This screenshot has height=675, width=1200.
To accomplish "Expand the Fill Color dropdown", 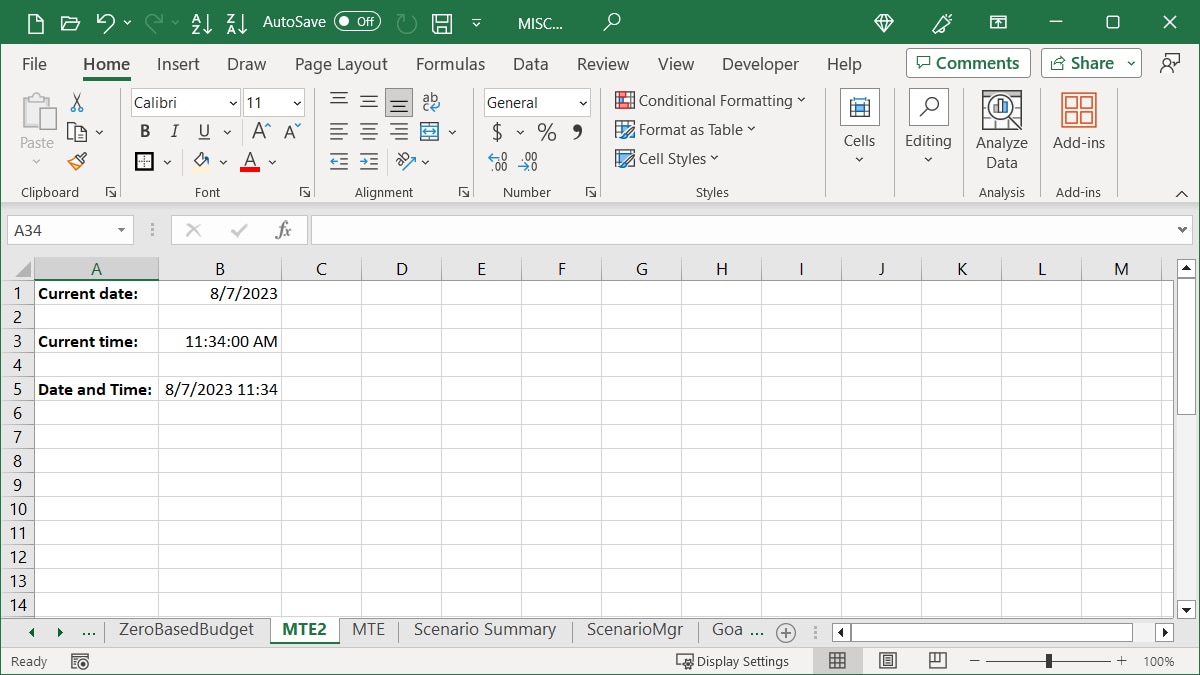I will (x=224, y=161).
